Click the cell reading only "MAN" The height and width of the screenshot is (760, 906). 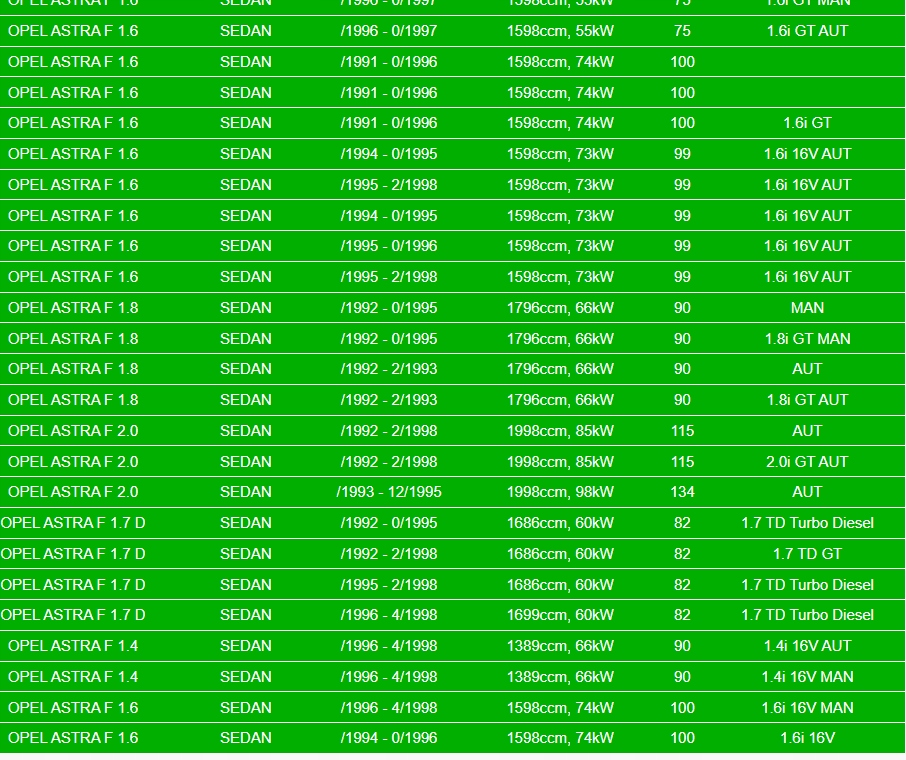(807, 307)
